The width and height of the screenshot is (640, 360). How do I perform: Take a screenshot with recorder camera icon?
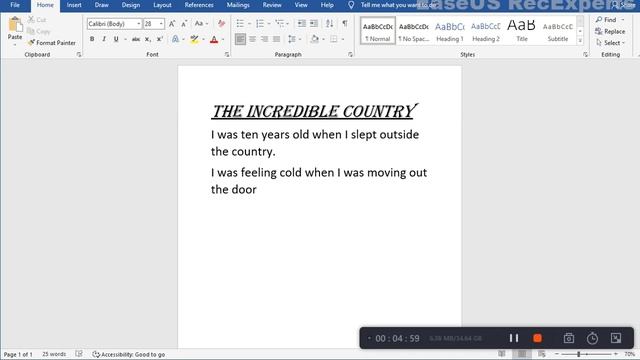click(x=569, y=338)
